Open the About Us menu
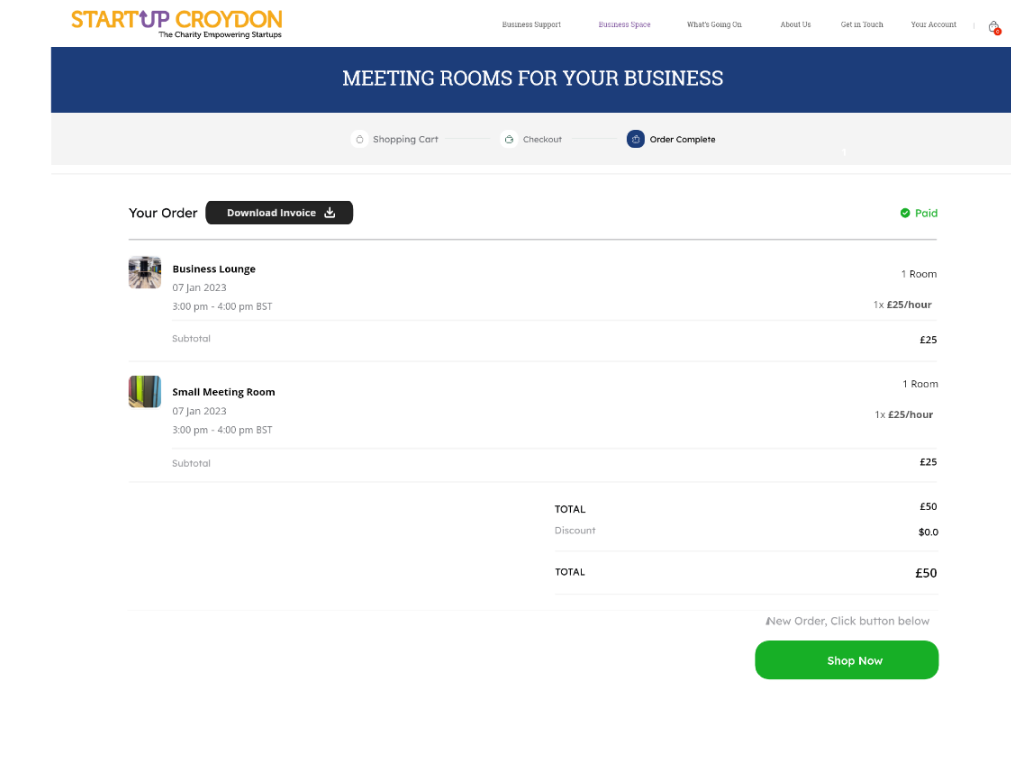 [796, 24]
